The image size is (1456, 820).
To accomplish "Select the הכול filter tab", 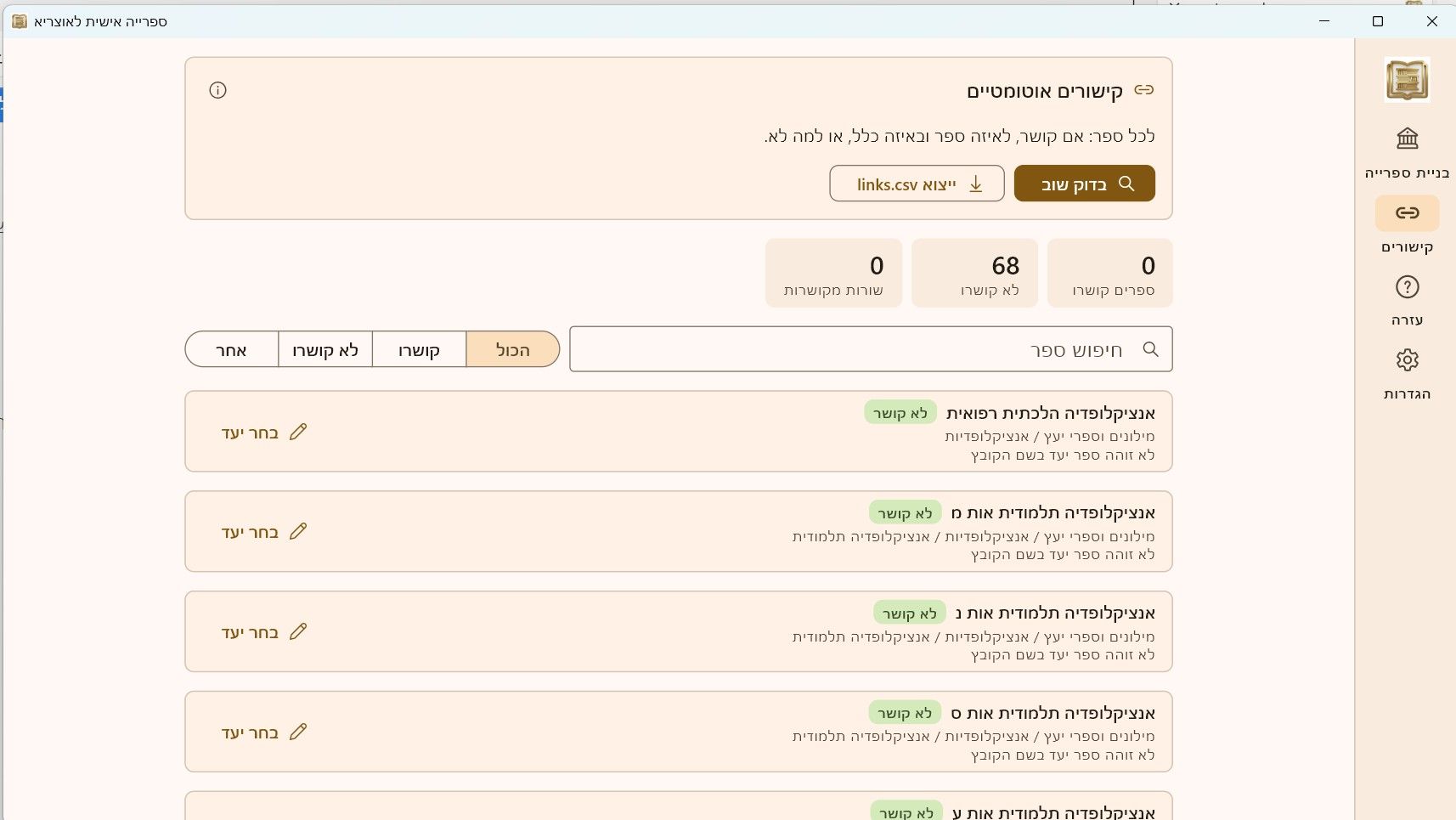I will 512,349.
